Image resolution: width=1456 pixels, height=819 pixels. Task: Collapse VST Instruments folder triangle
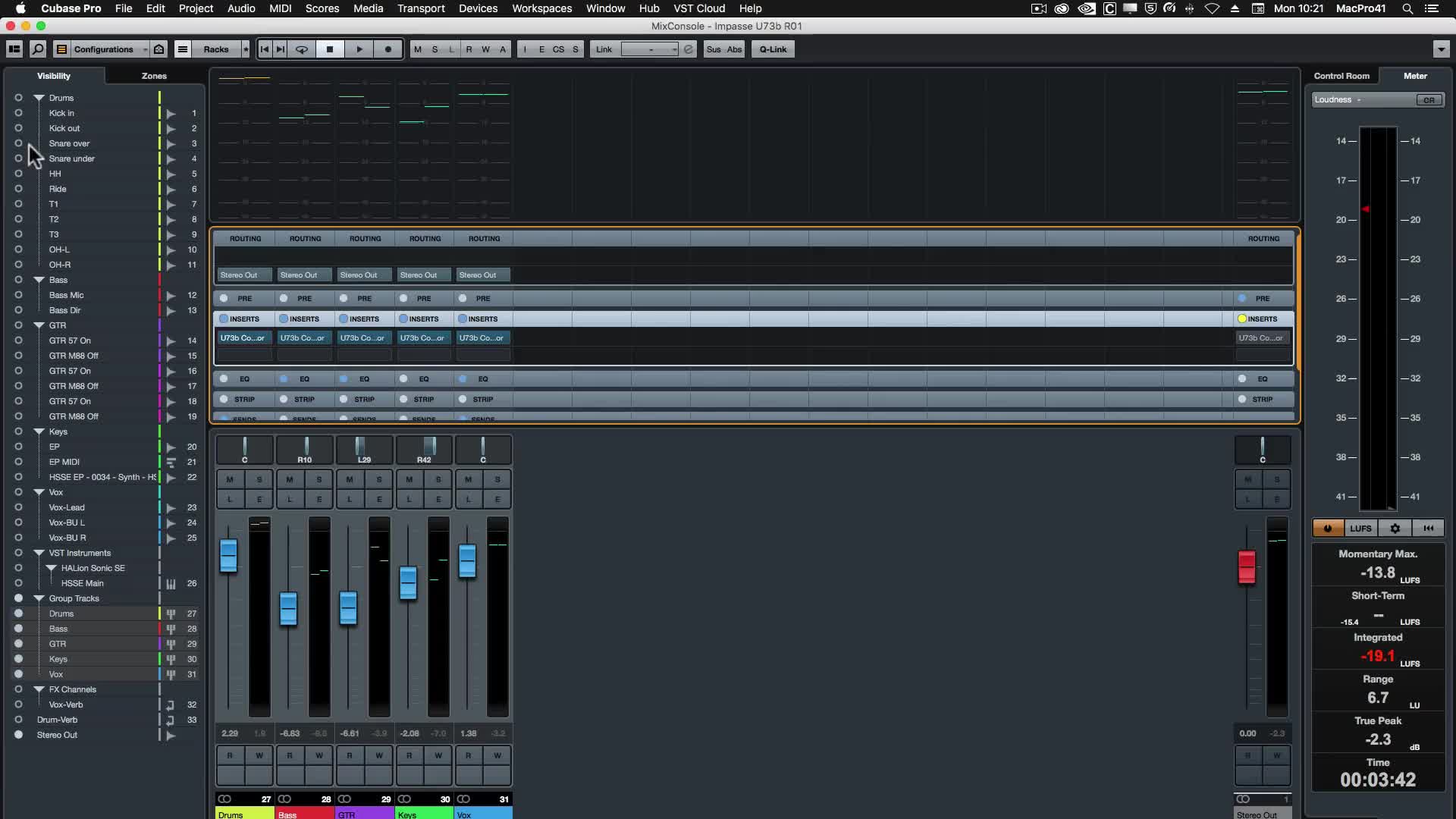coord(39,553)
